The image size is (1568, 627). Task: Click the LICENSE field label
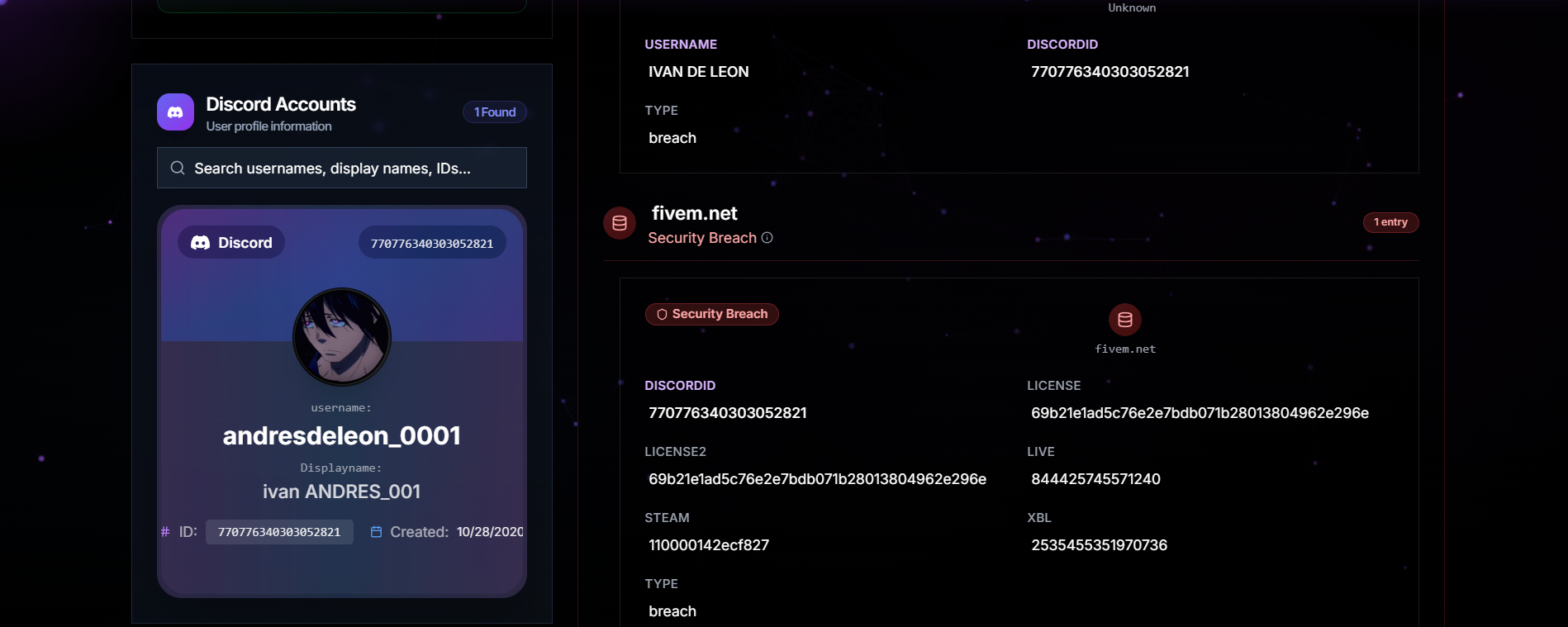(1053, 386)
